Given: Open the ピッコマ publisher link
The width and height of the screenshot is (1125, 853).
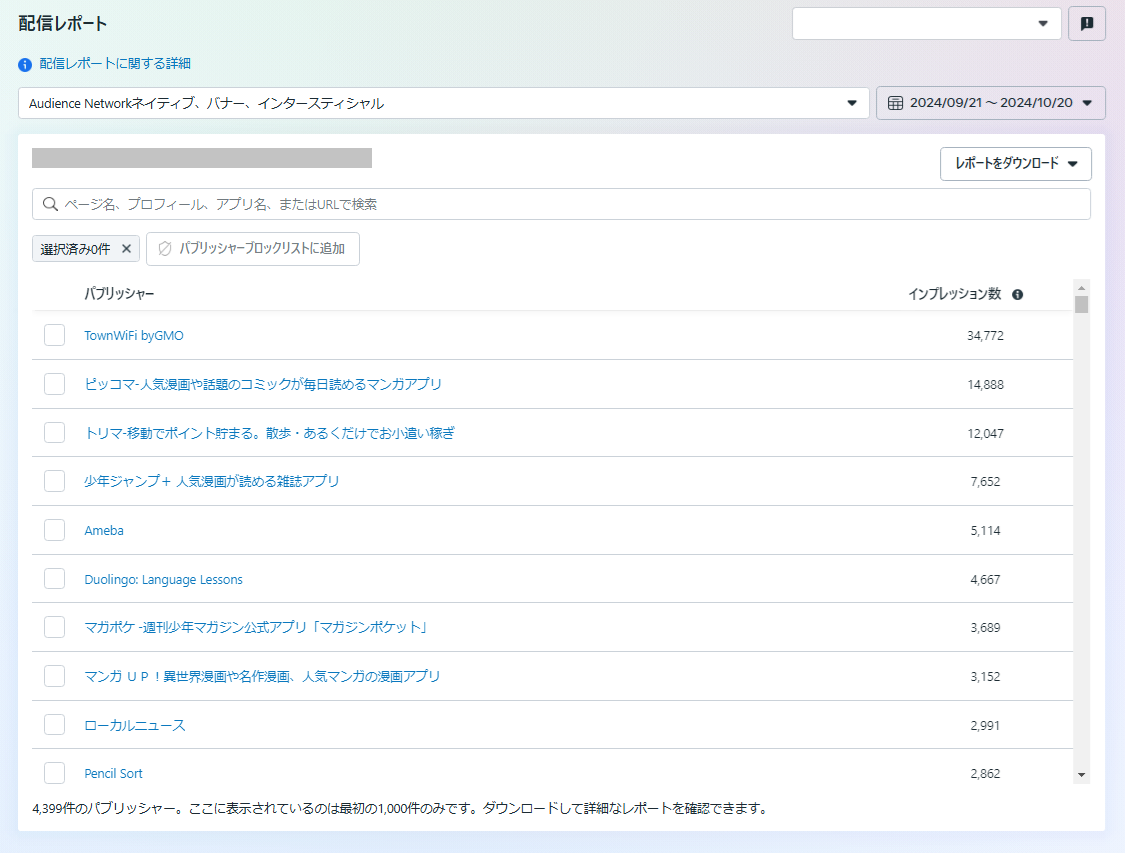Looking at the screenshot, I should 263,385.
